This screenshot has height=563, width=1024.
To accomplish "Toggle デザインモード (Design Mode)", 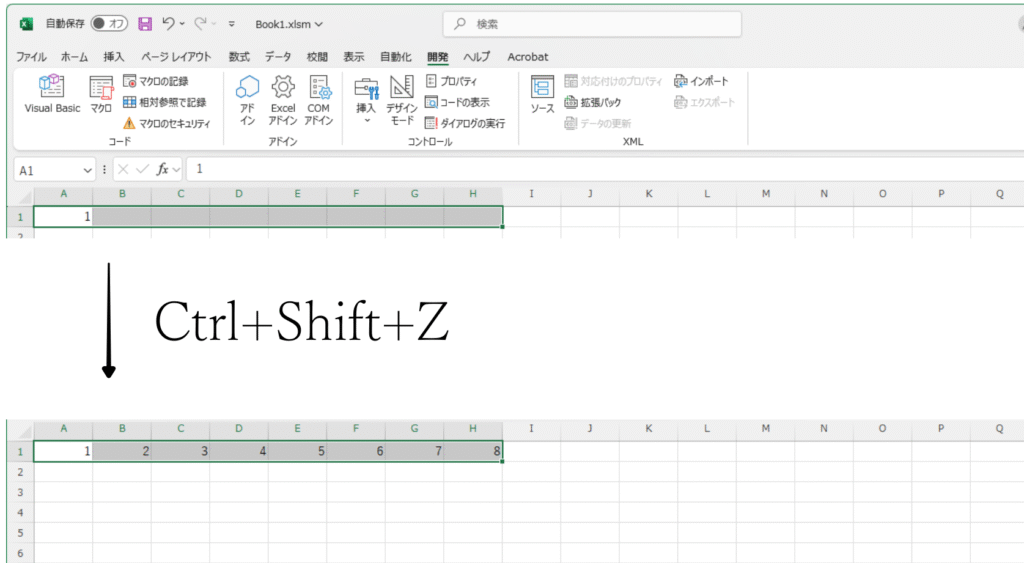I will click(x=401, y=100).
